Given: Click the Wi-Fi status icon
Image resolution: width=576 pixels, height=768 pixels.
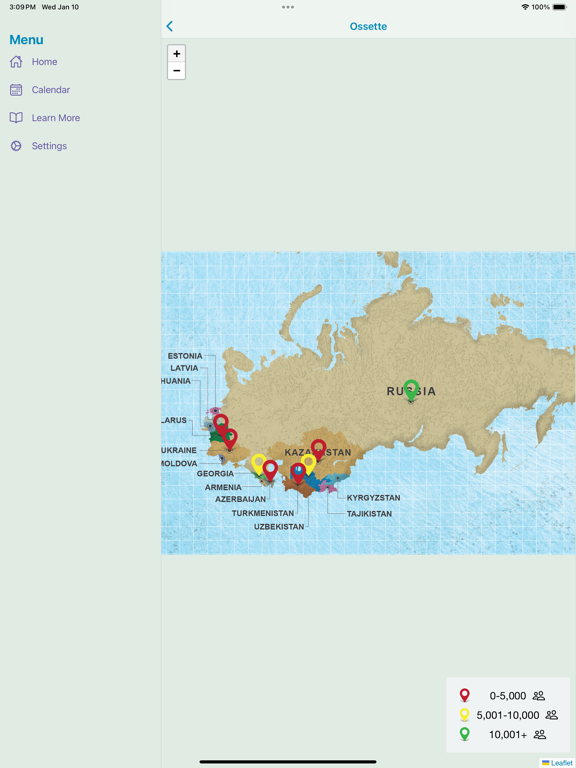Looking at the screenshot, I should coord(525,7).
